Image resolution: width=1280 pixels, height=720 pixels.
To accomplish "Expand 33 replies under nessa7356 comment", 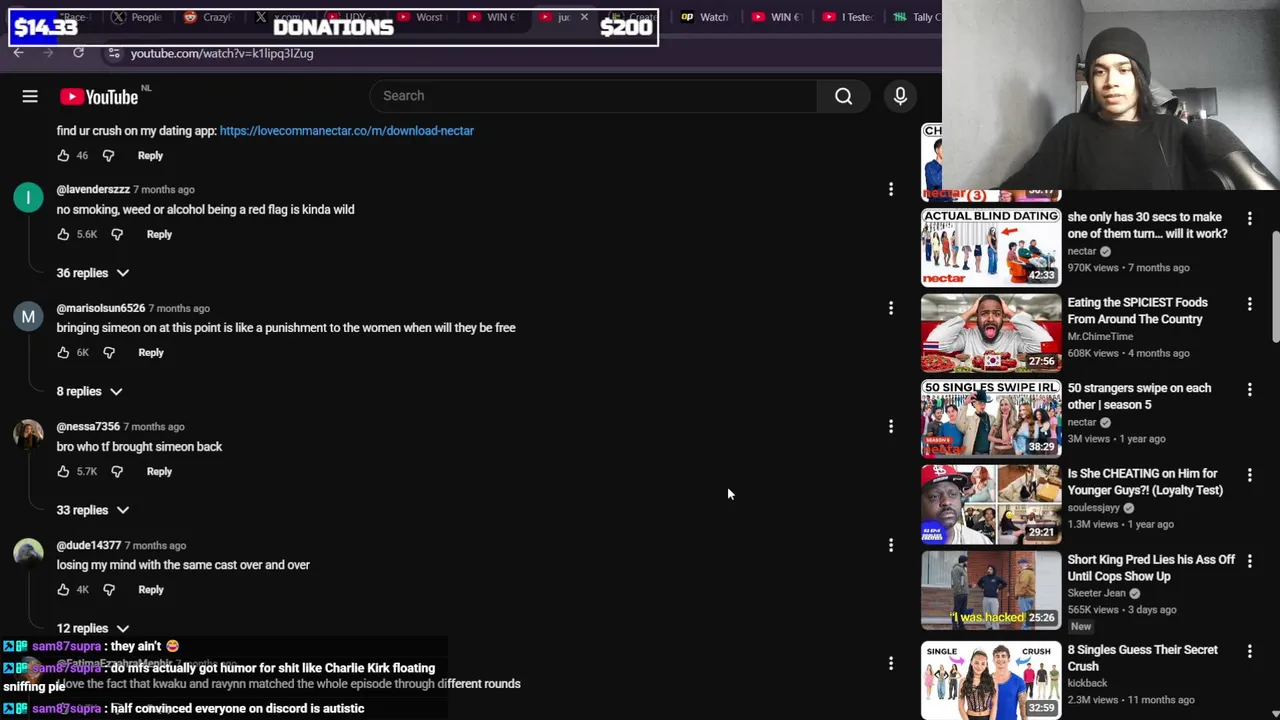I will 93,510.
